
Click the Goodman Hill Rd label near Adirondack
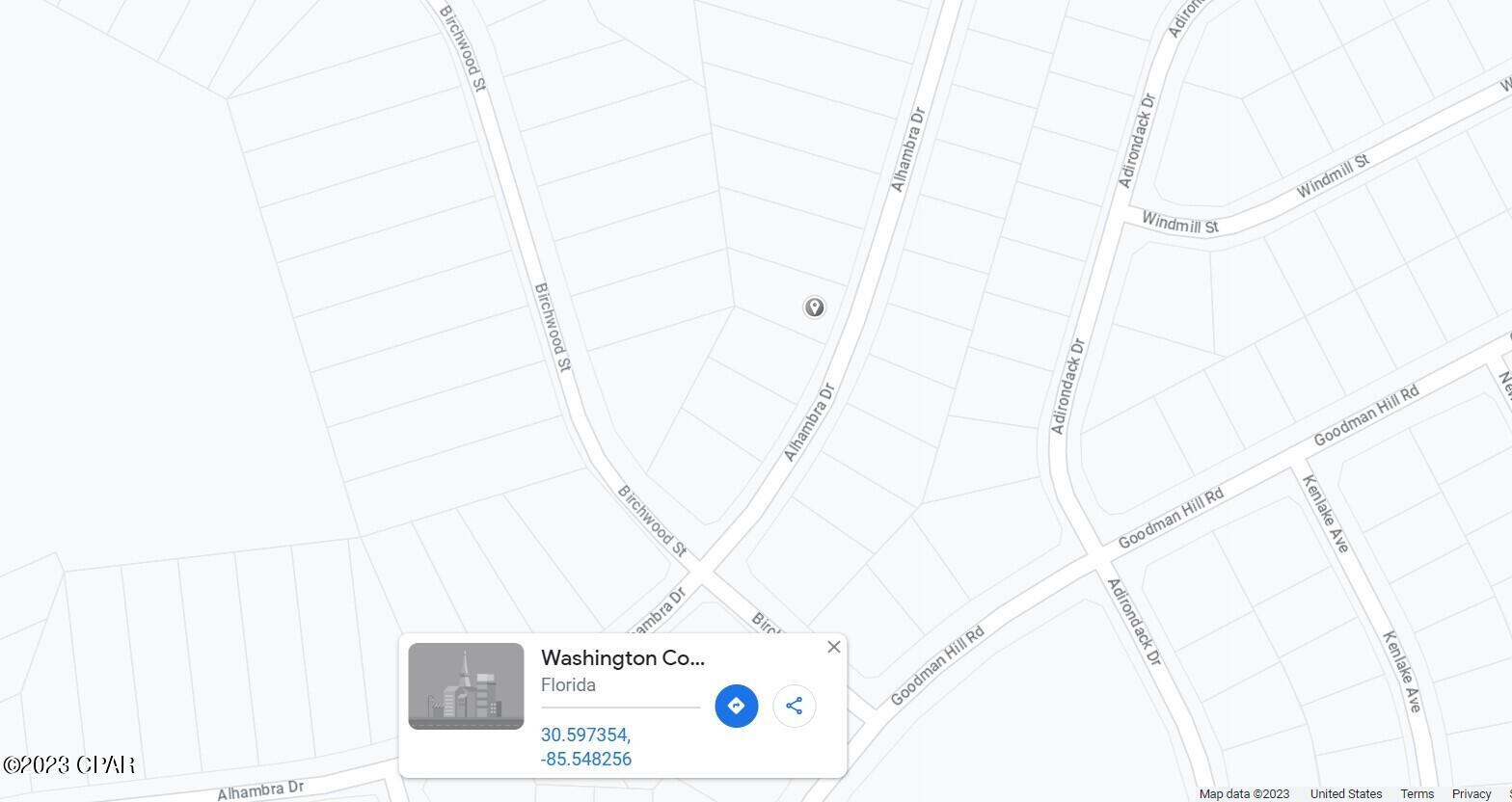click(1170, 519)
